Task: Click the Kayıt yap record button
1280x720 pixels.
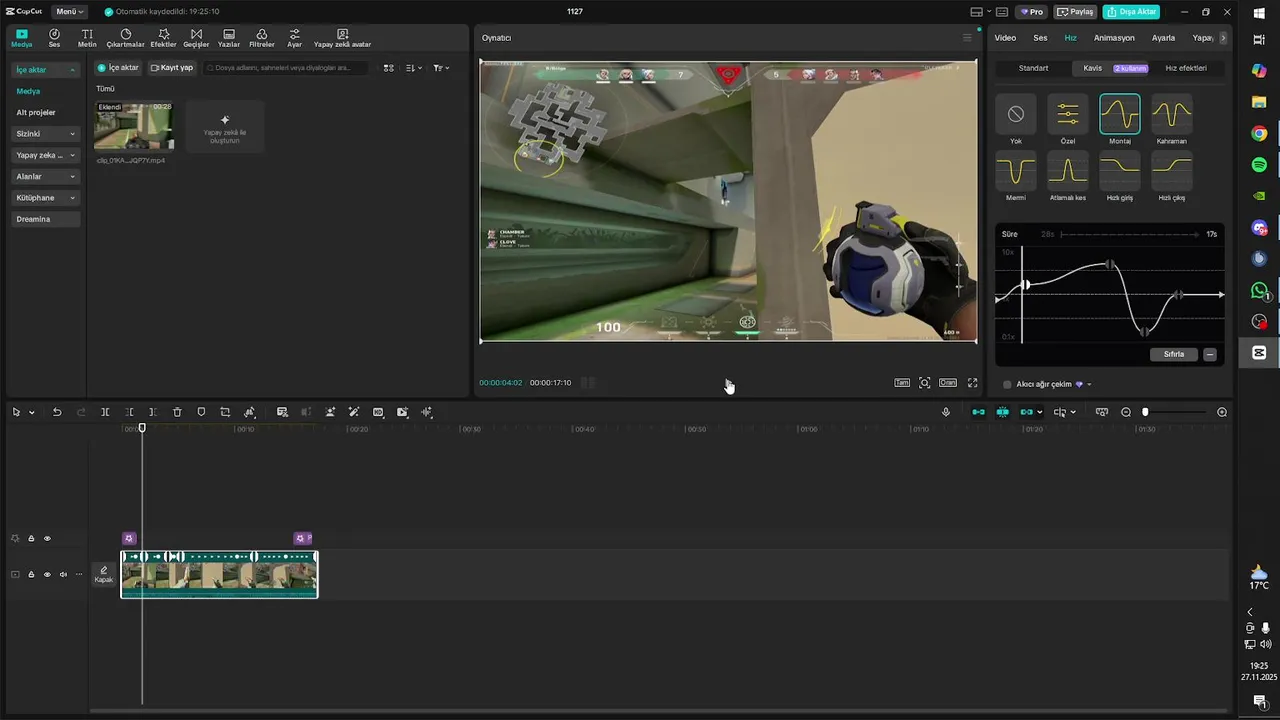Action: click(172, 68)
